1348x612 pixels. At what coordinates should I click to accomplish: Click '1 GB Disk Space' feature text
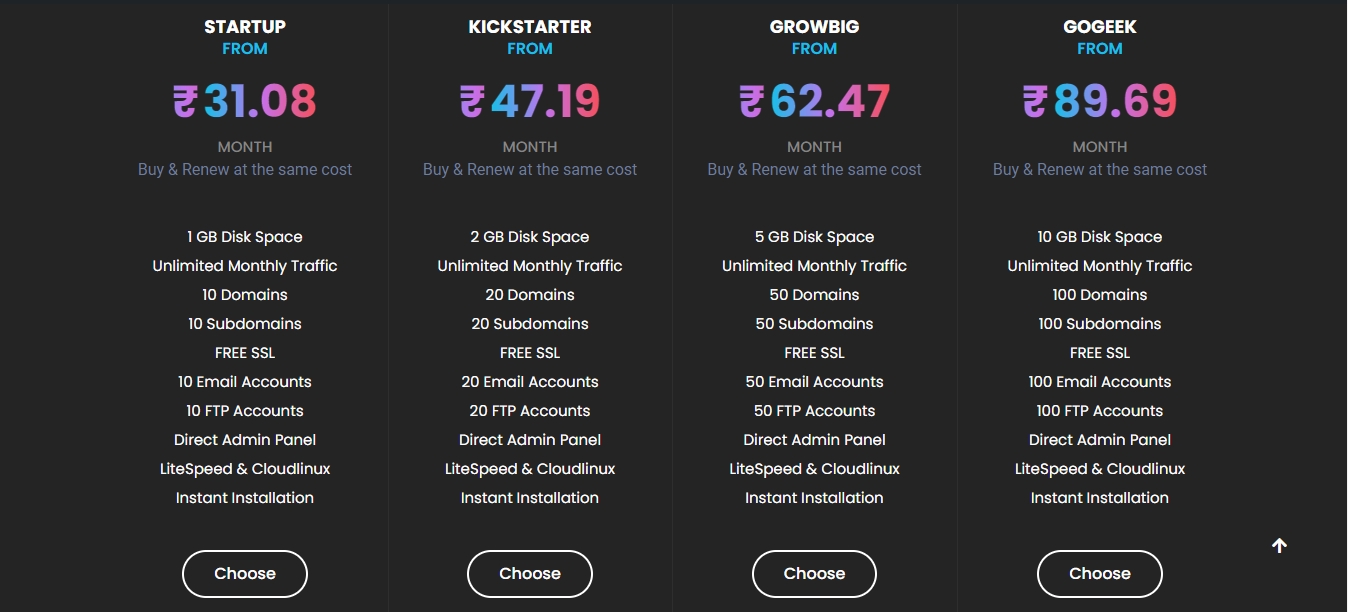(245, 237)
